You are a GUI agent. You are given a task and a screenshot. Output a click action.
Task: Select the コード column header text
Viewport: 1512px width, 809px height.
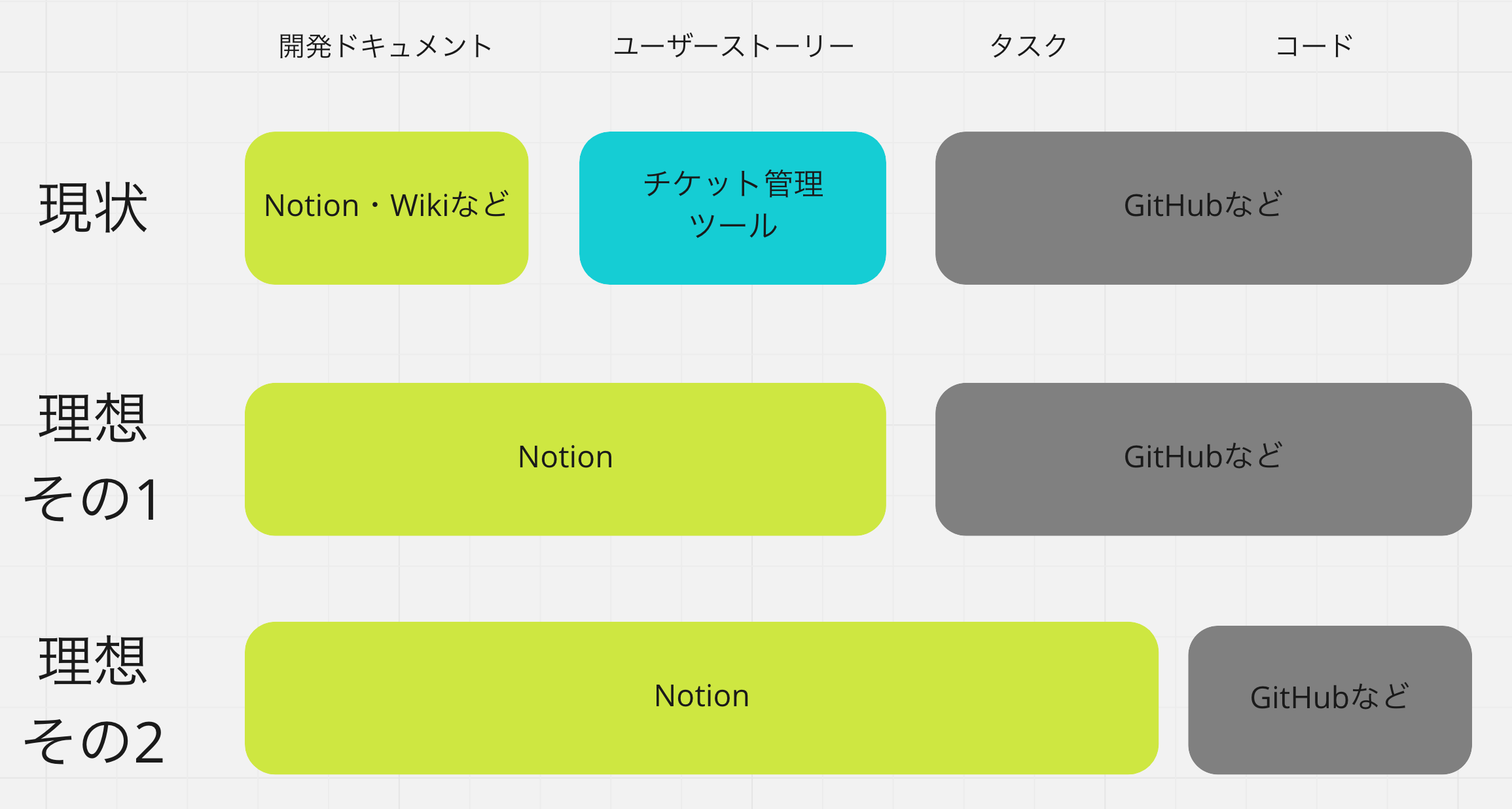[x=1314, y=46]
